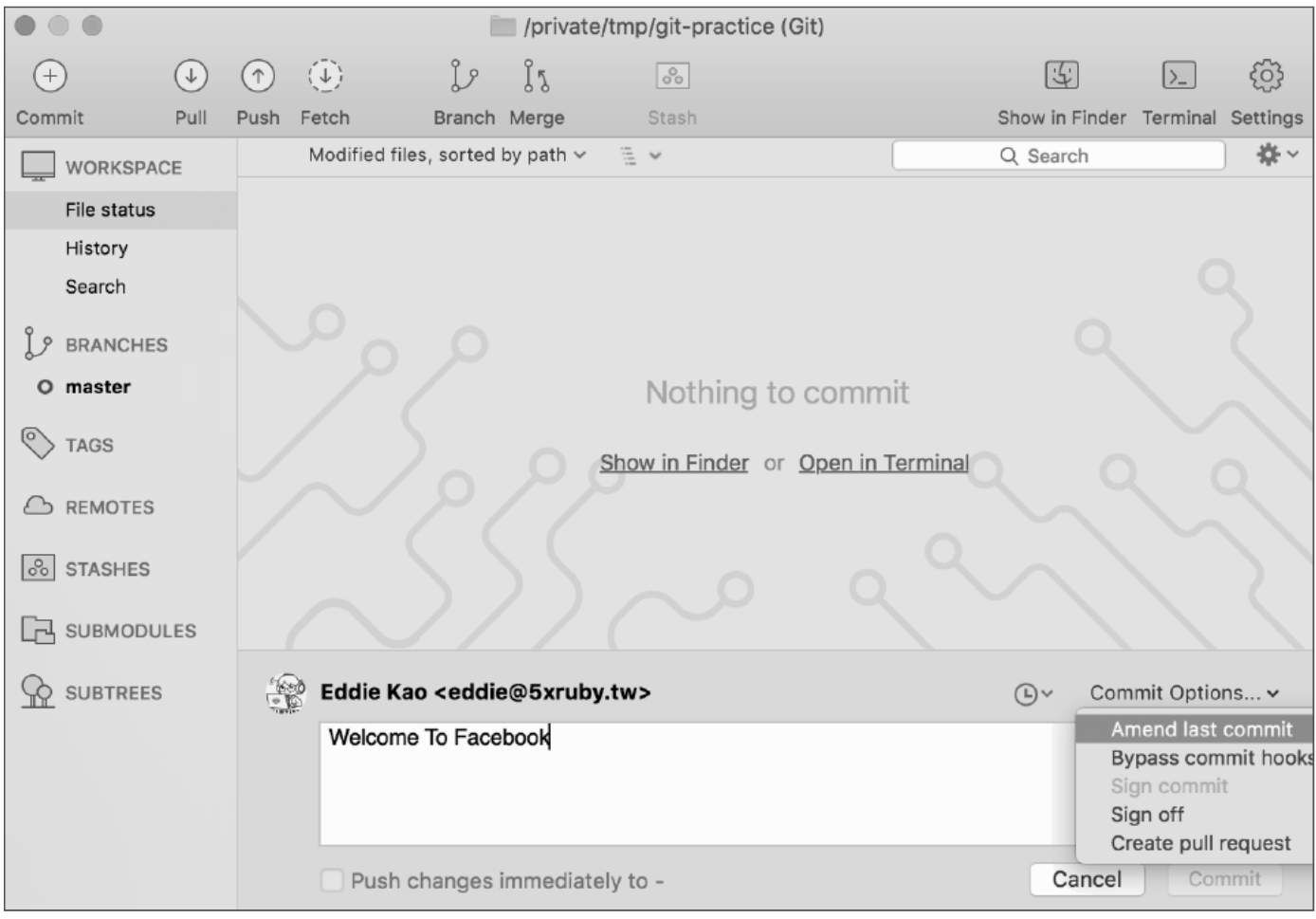Expand Modified files sorted by path dropdown
This screenshot has height=919, width=1316.
[x=447, y=155]
